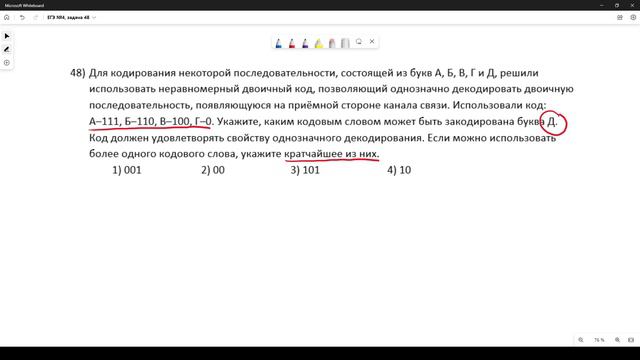
Task: Pick the red pen
Action: pos(292,43)
